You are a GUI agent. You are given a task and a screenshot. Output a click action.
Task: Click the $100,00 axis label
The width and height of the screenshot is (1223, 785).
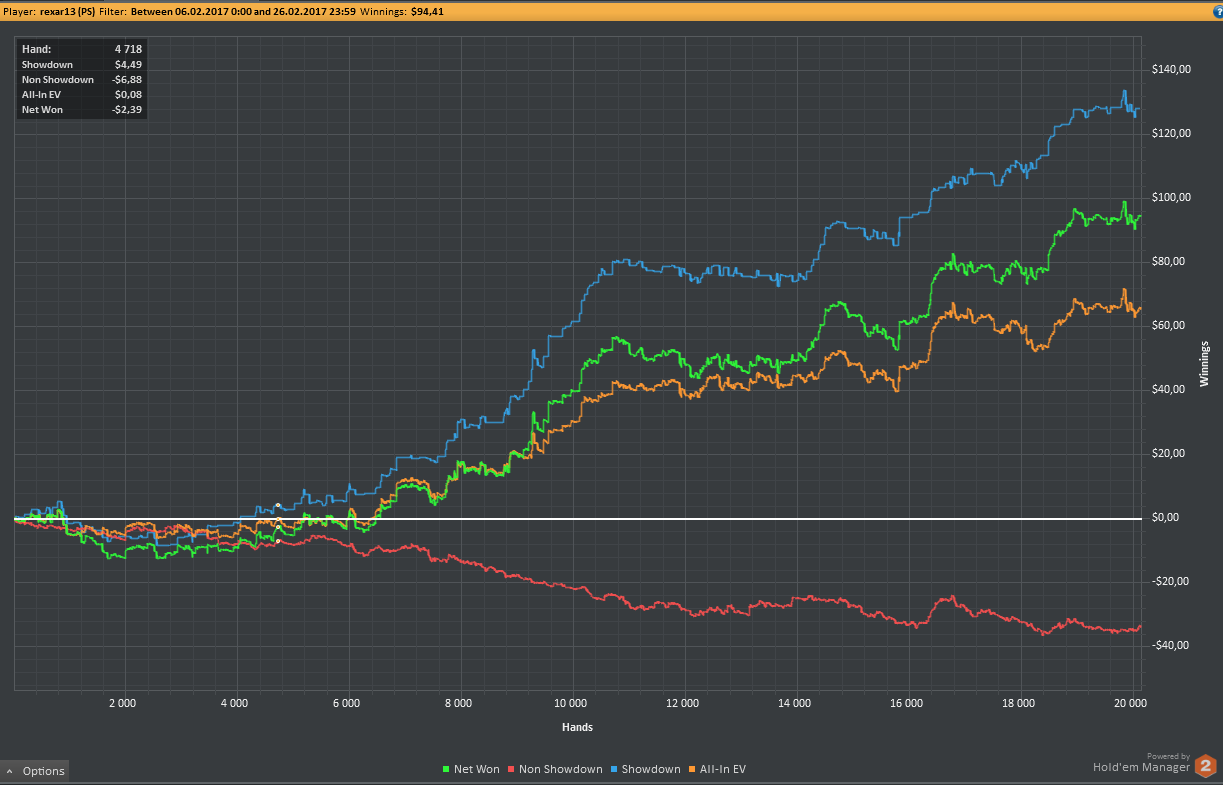tap(1171, 198)
